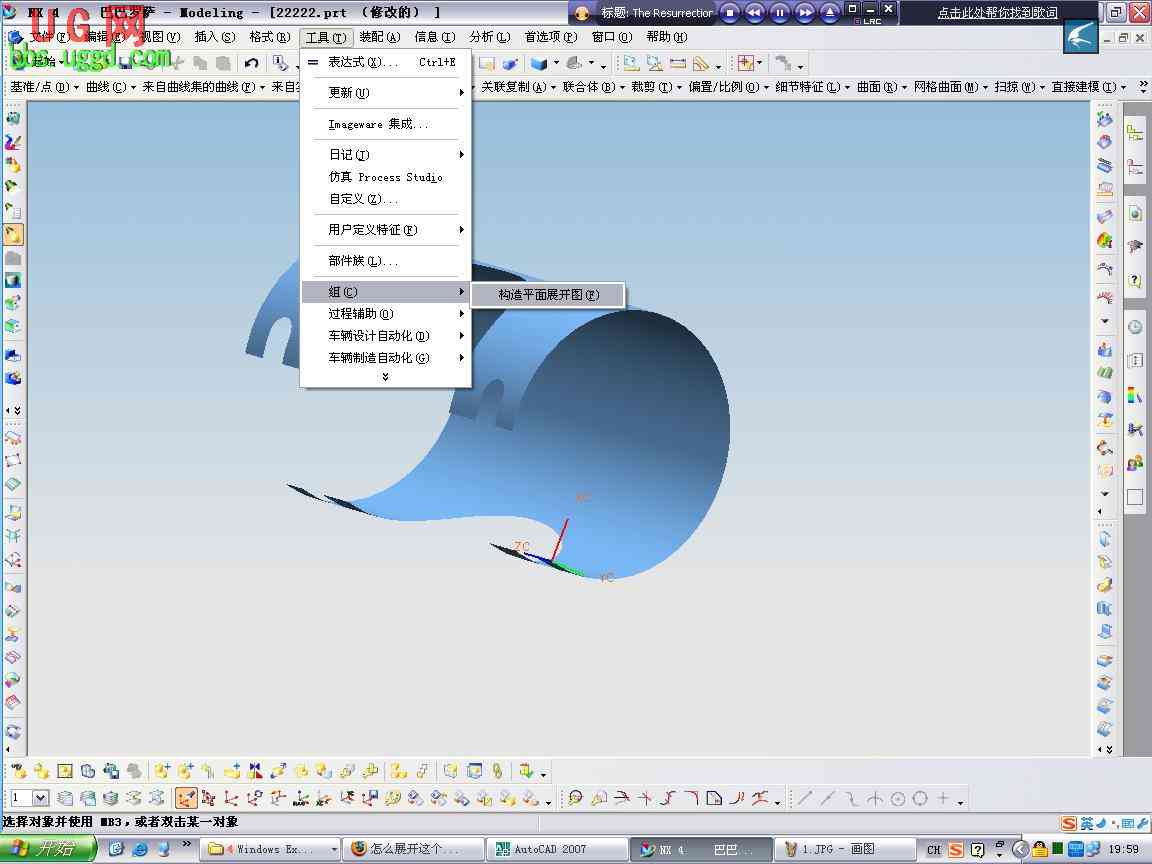
Task: Expand 日记 (T) submenu
Action: (x=386, y=154)
